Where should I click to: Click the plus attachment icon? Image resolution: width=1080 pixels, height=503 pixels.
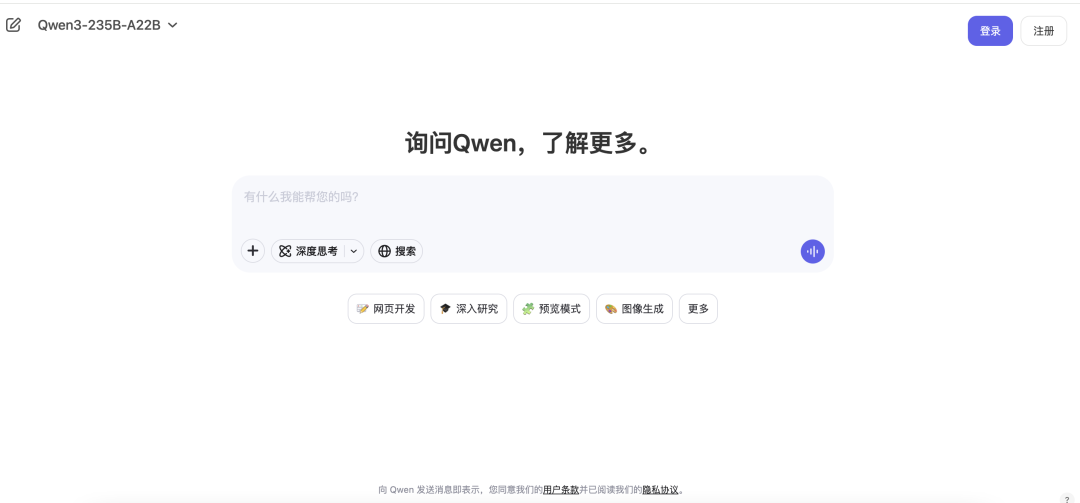pyautogui.click(x=253, y=252)
